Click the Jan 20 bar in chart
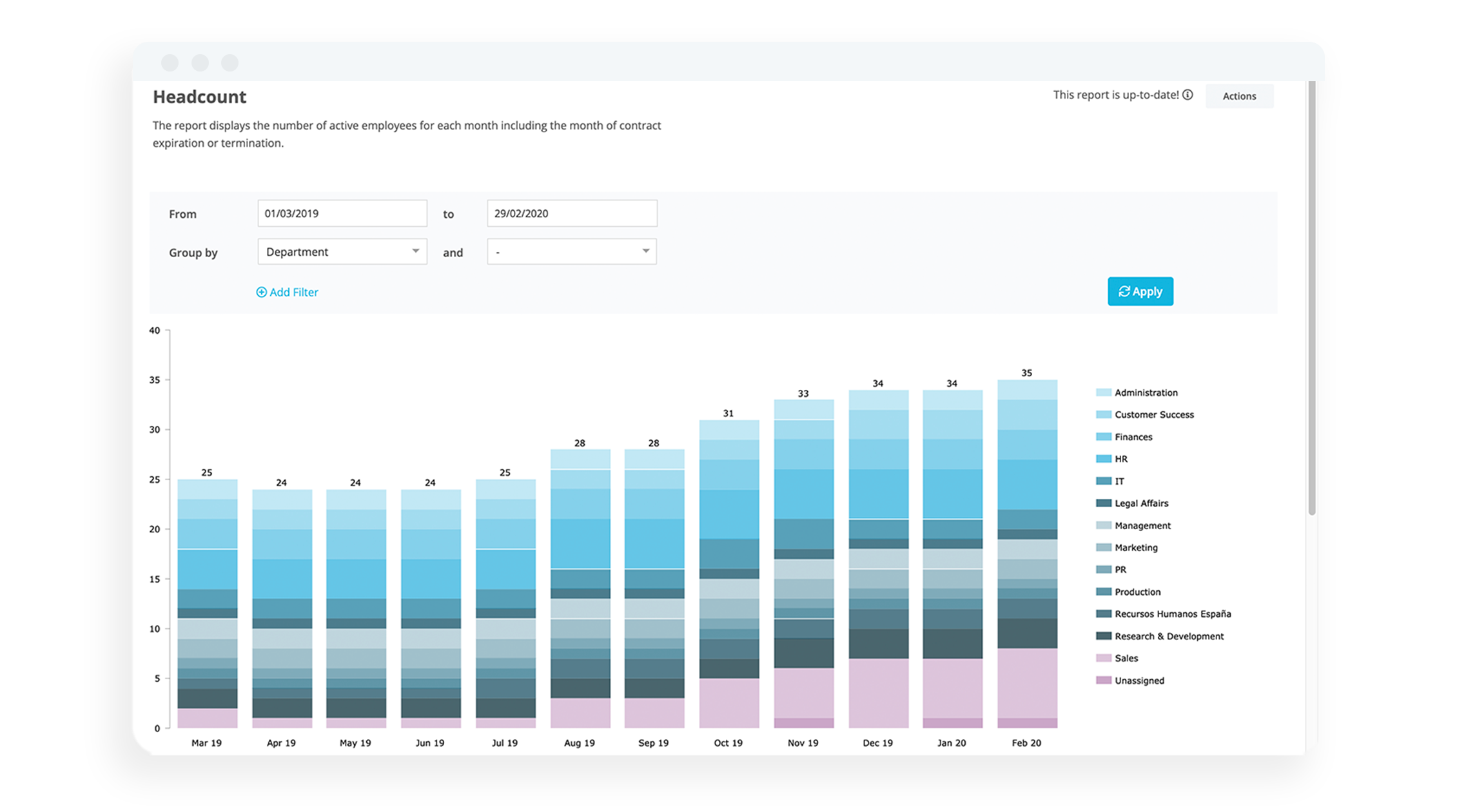 pos(953,559)
